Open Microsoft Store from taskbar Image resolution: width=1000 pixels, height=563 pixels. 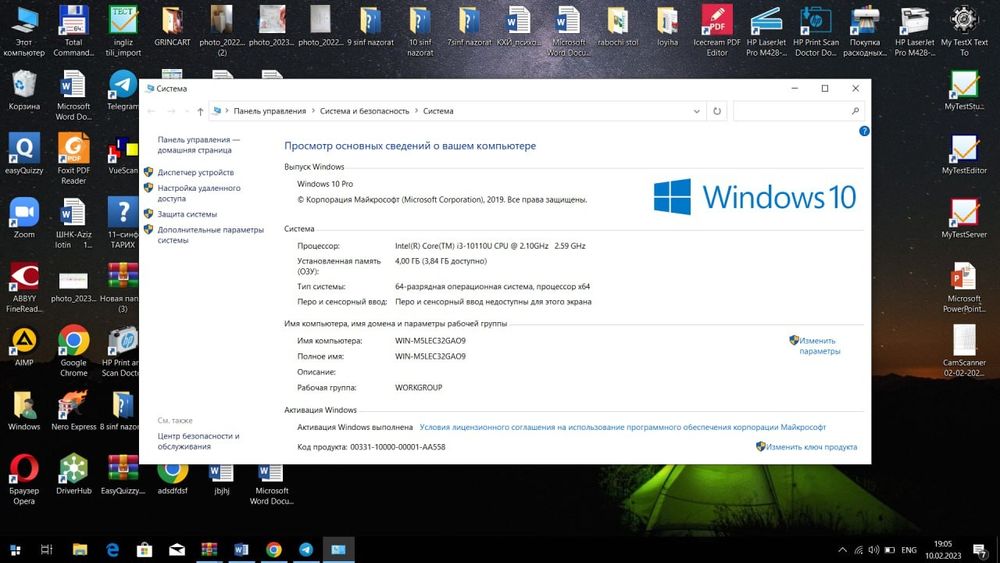[145, 549]
